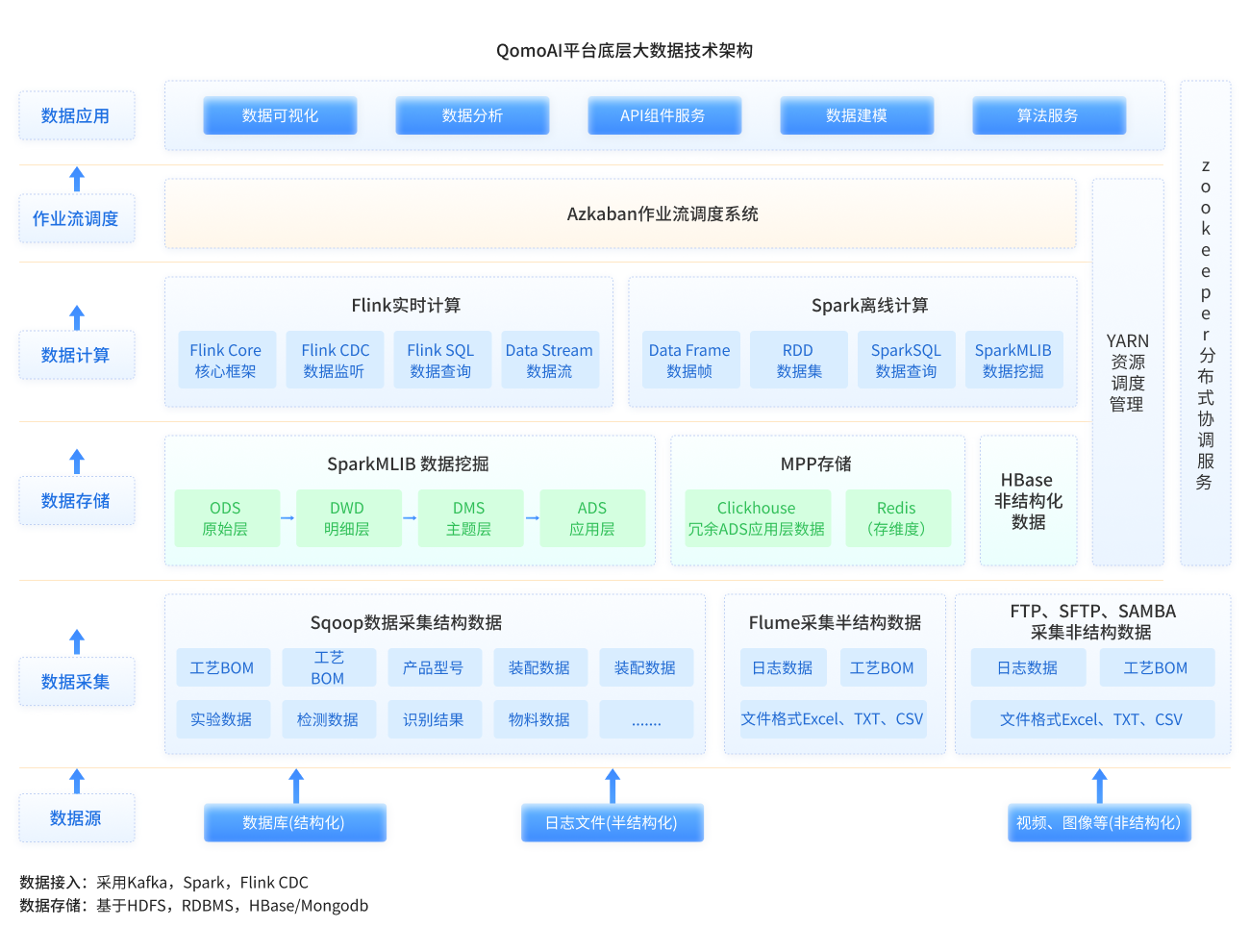Click the ADS 应用层 box

coord(592,518)
